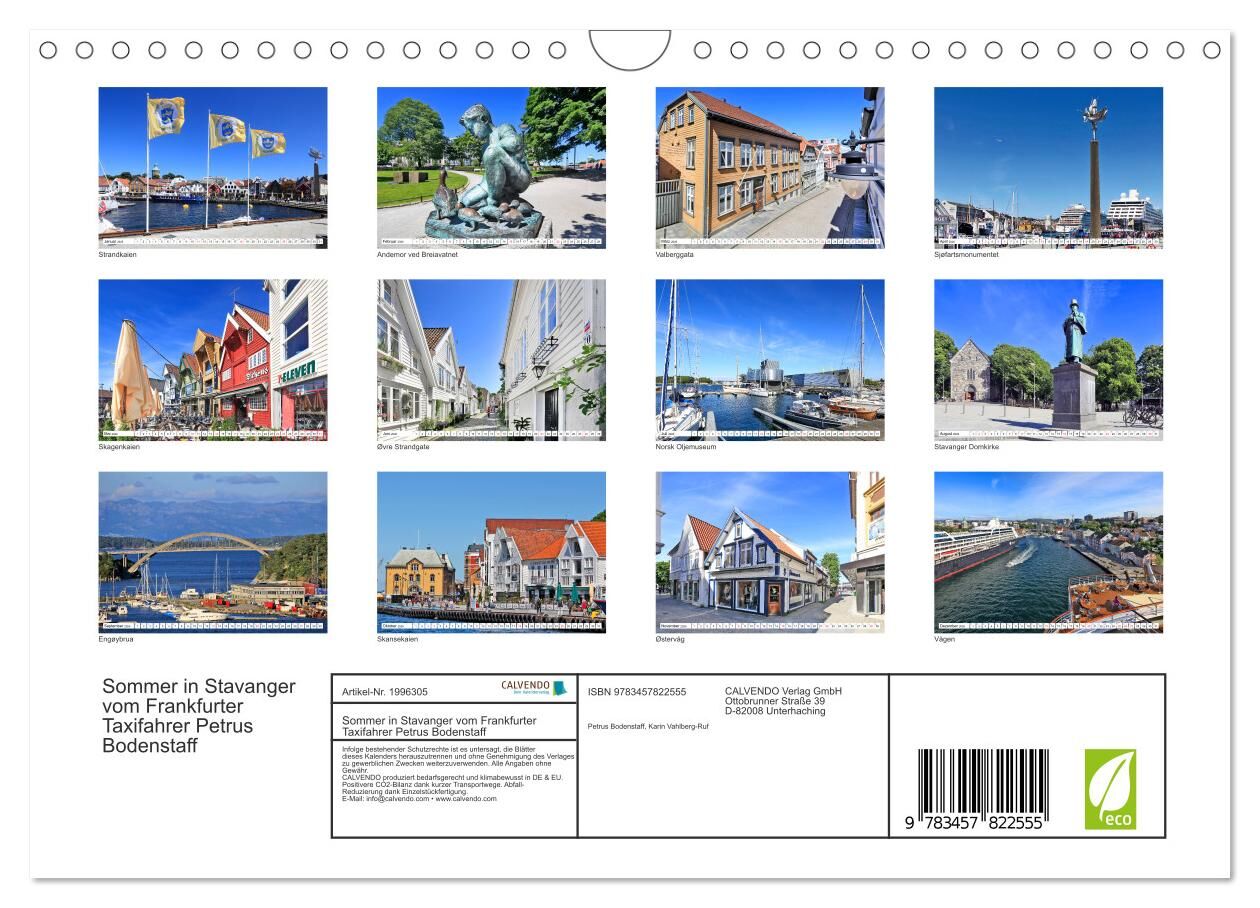Viewport: 1260px width, 908px height.
Task: Select the Sjøfartsmonumentet column photo
Action: coord(1048,167)
